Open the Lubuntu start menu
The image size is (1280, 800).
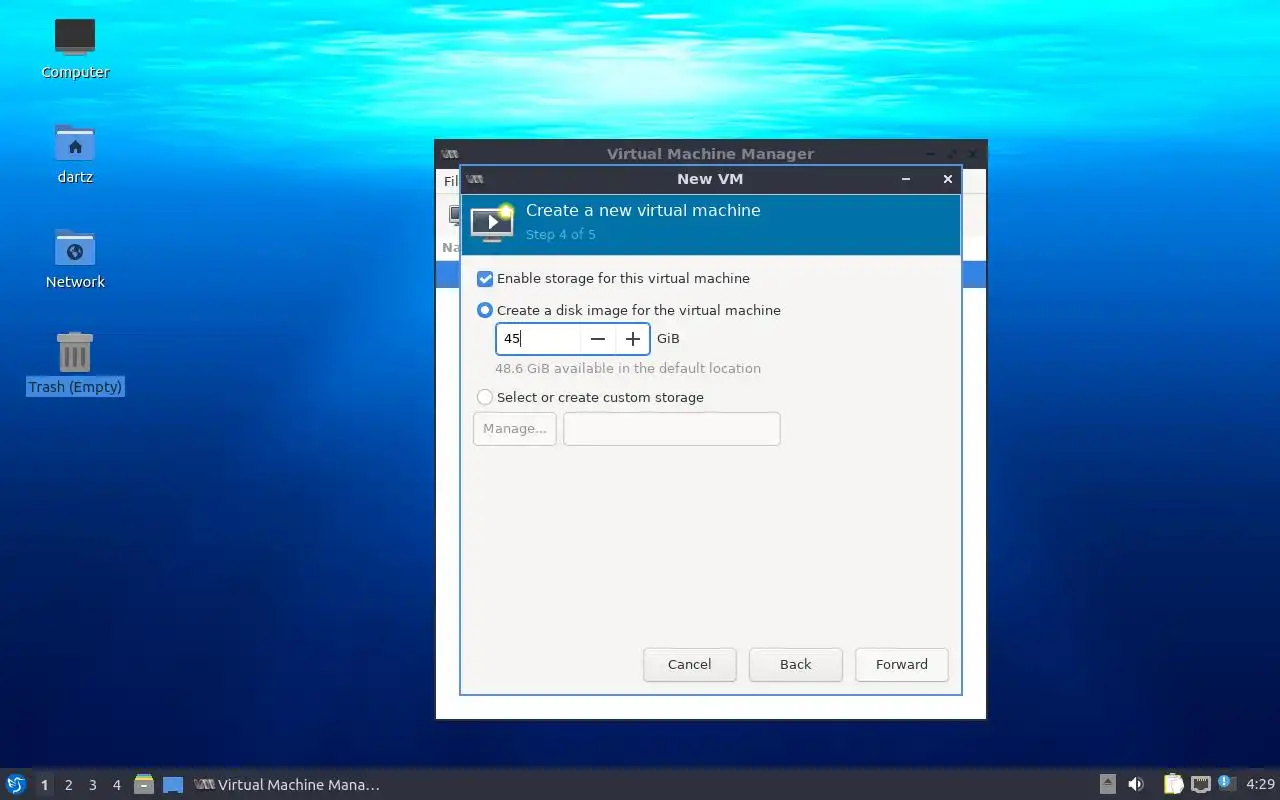pos(16,785)
